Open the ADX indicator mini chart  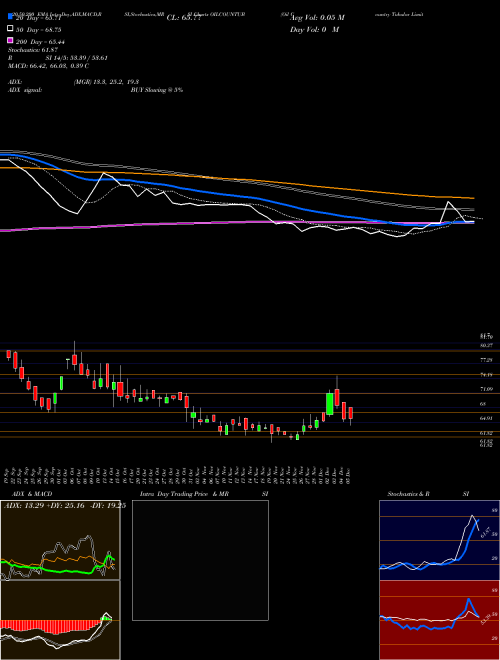pyautogui.click(x=60, y=540)
